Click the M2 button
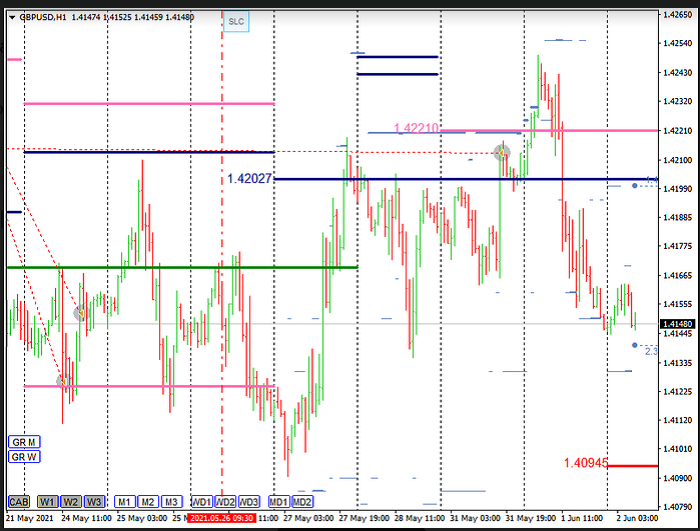This screenshot has height=531, width=700. pos(147,501)
